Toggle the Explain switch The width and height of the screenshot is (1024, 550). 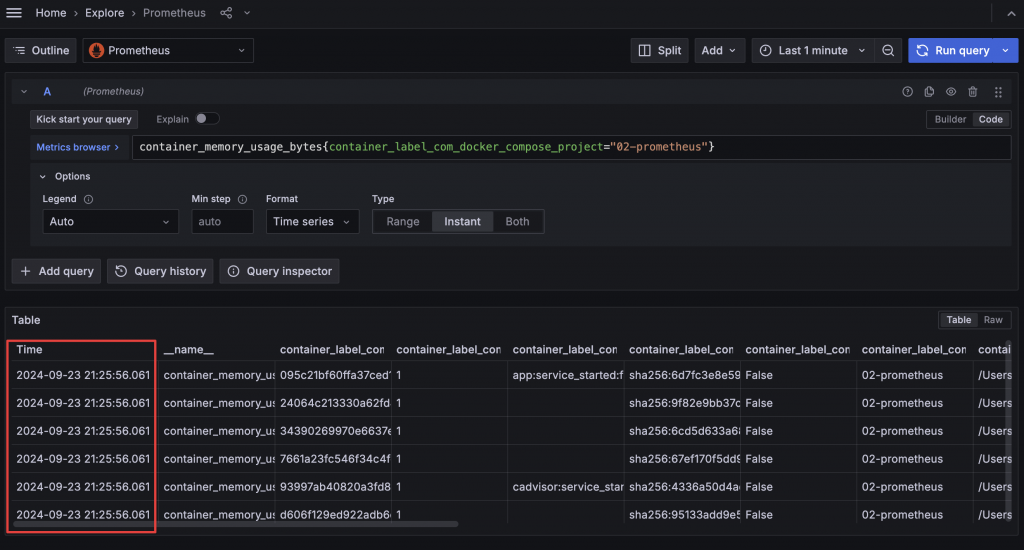pyautogui.click(x=207, y=118)
